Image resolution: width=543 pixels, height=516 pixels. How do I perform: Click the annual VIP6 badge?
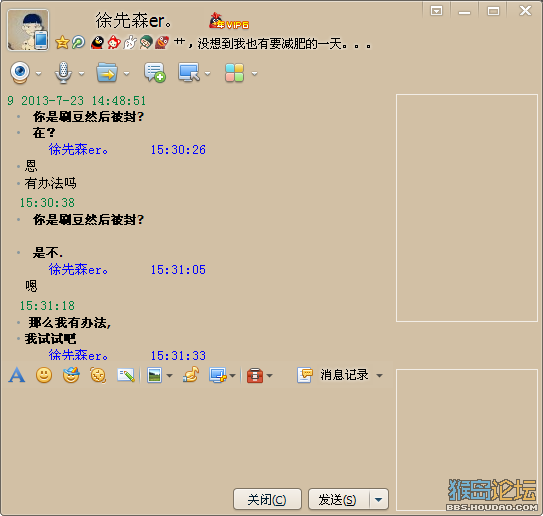point(229,21)
